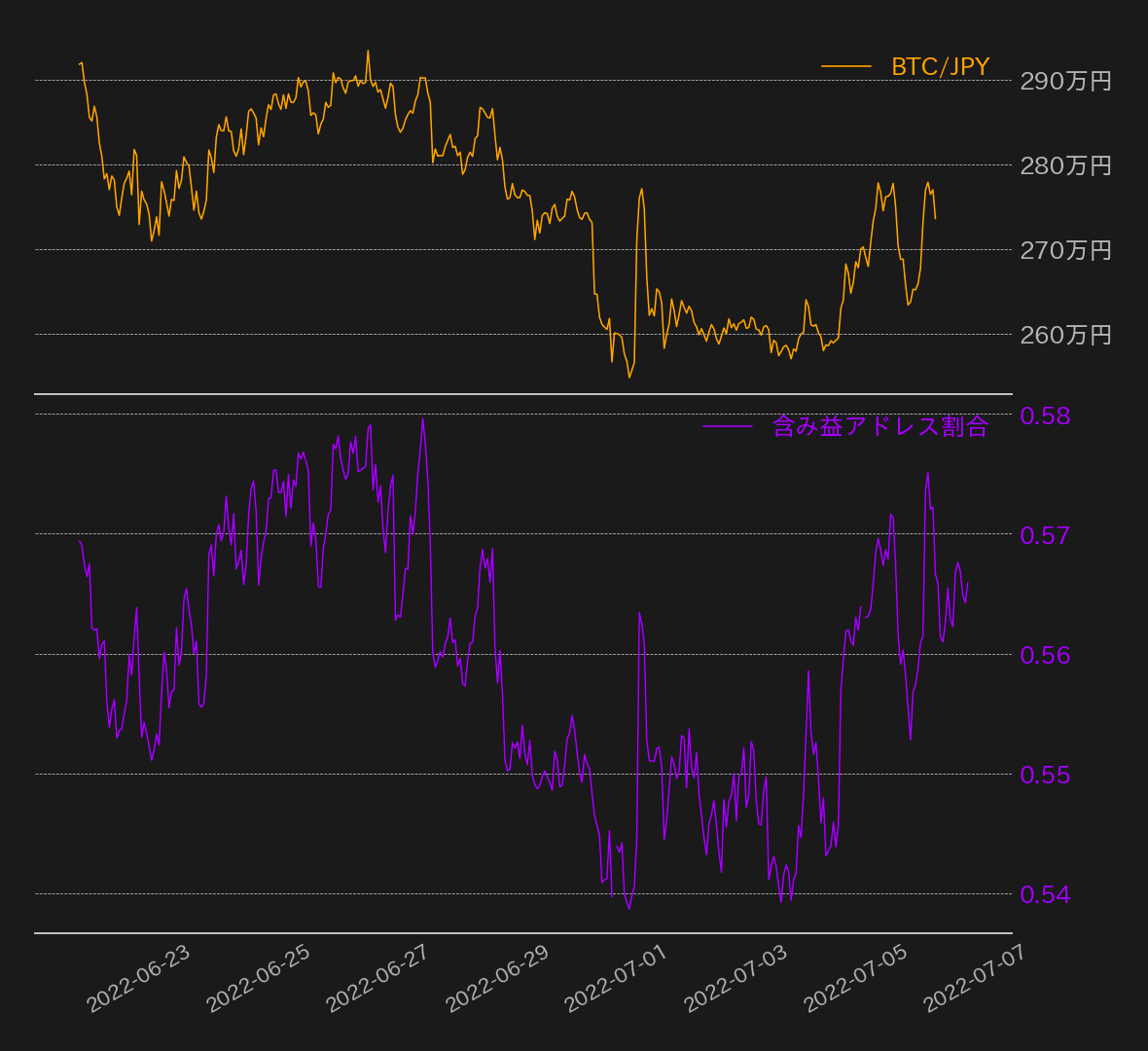
Task: Select the 2022-06-29 date tick label
Action: pyautogui.click(x=497, y=978)
